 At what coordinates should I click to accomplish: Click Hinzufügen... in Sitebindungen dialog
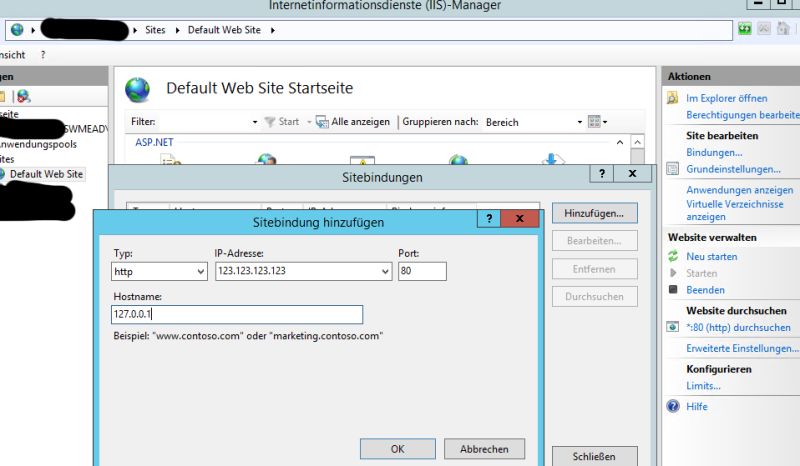594,213
